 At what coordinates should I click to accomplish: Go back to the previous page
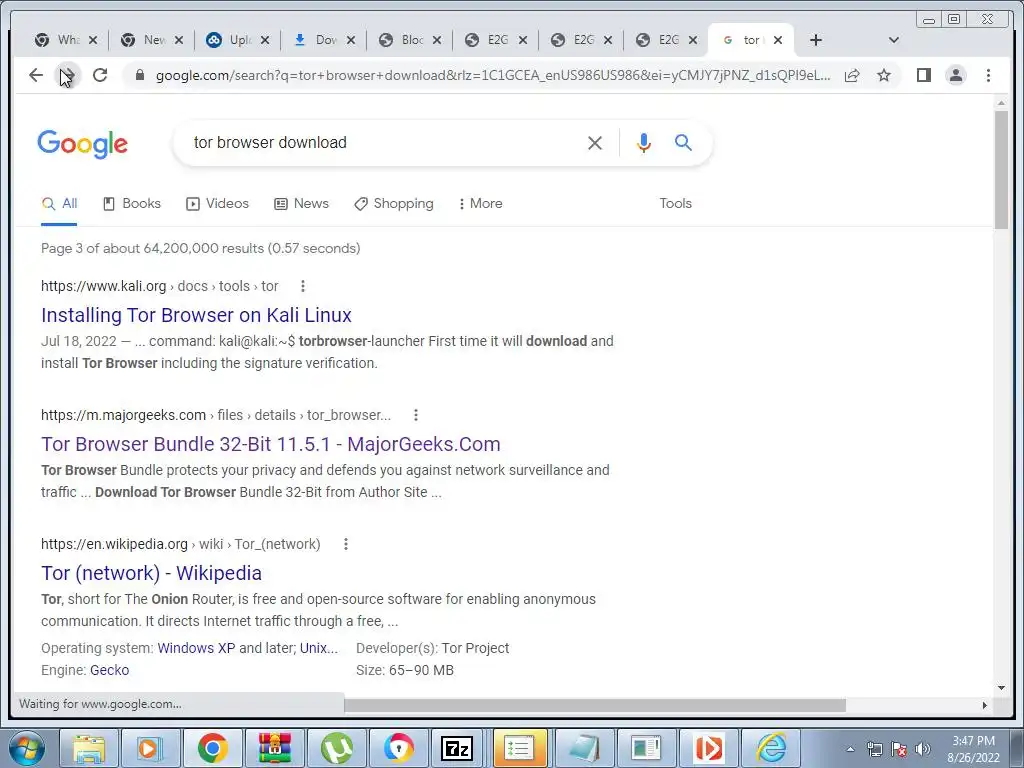pyautogui.click(x=36, y=75)
